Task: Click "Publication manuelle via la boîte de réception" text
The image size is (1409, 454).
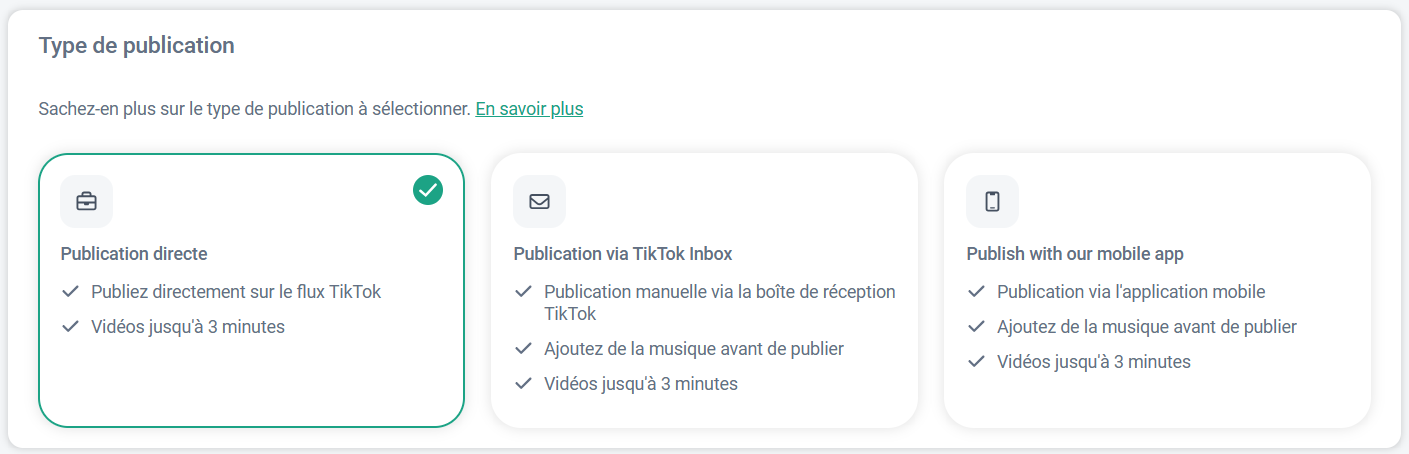Action: click(719, 292)
